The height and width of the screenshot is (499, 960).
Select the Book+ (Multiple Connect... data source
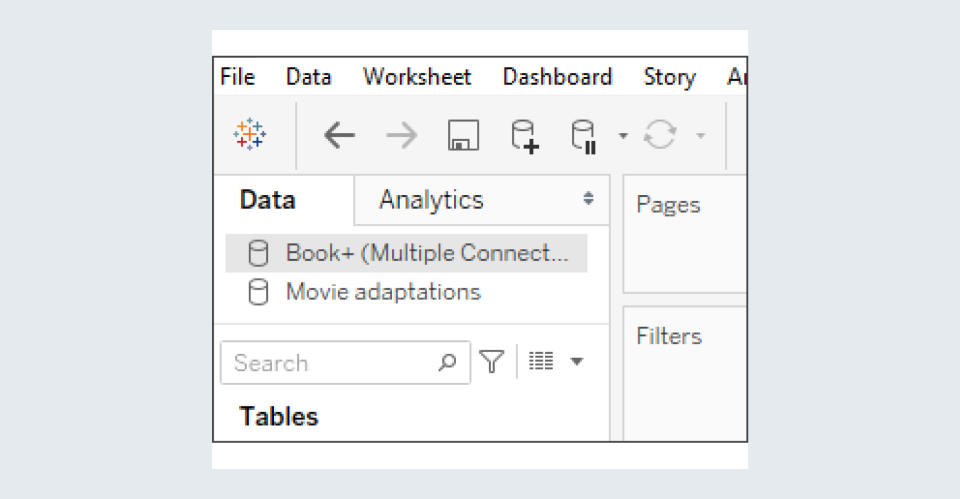click(x=407, y=253)
